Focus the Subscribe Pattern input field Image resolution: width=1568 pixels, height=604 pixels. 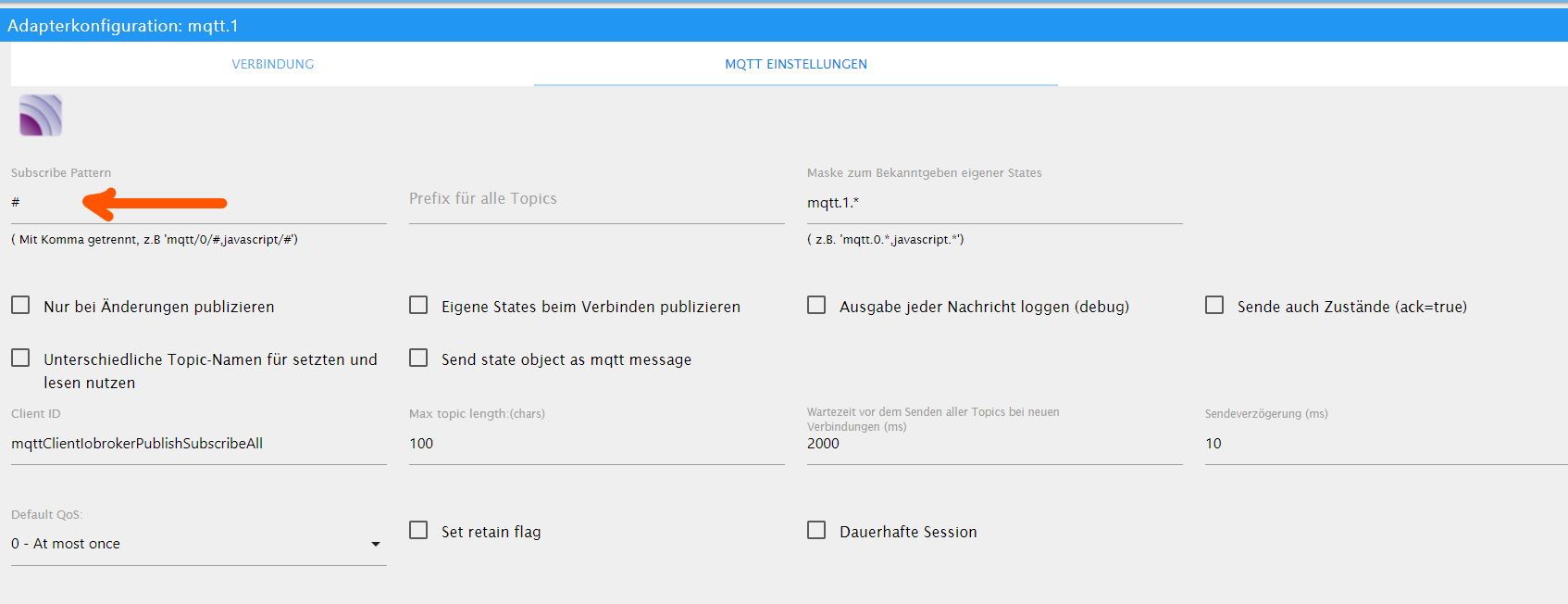coord(199,203)
